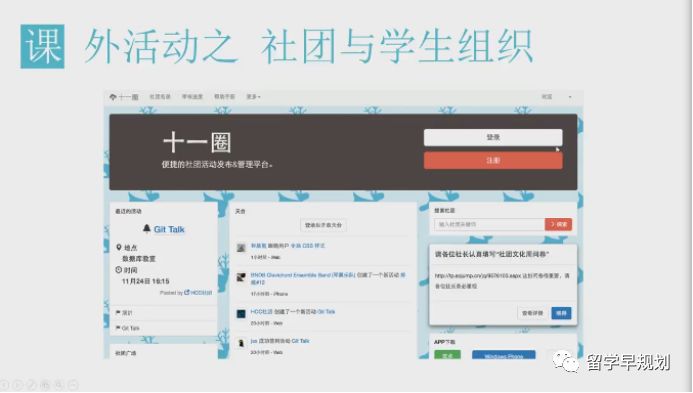The width and height of the screenshot is (693, 393).
Task: Click the location pin icon next to 地点
Action: point(118,248)
